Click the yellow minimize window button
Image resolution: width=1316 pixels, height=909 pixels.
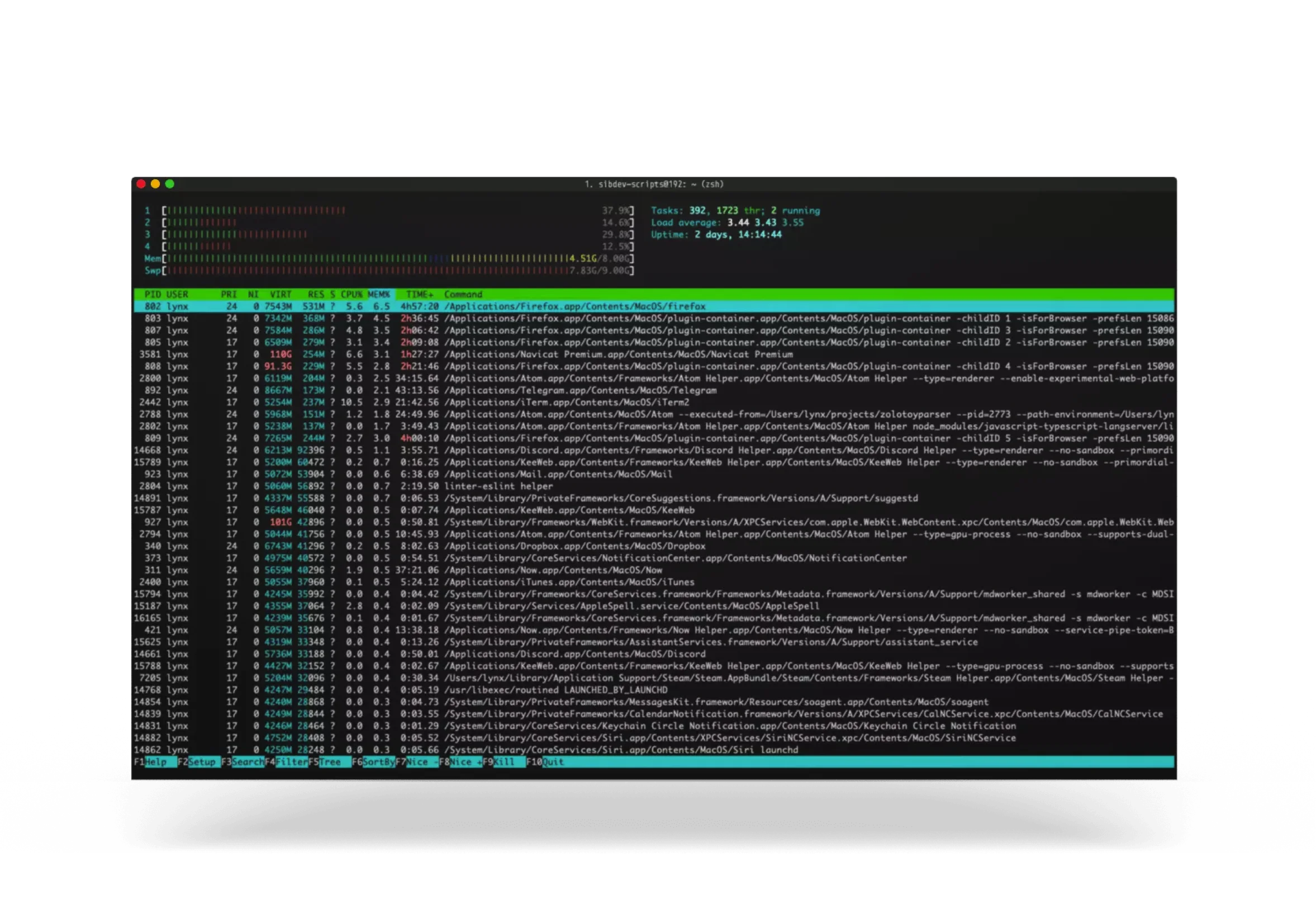click(x=155, y=184)
